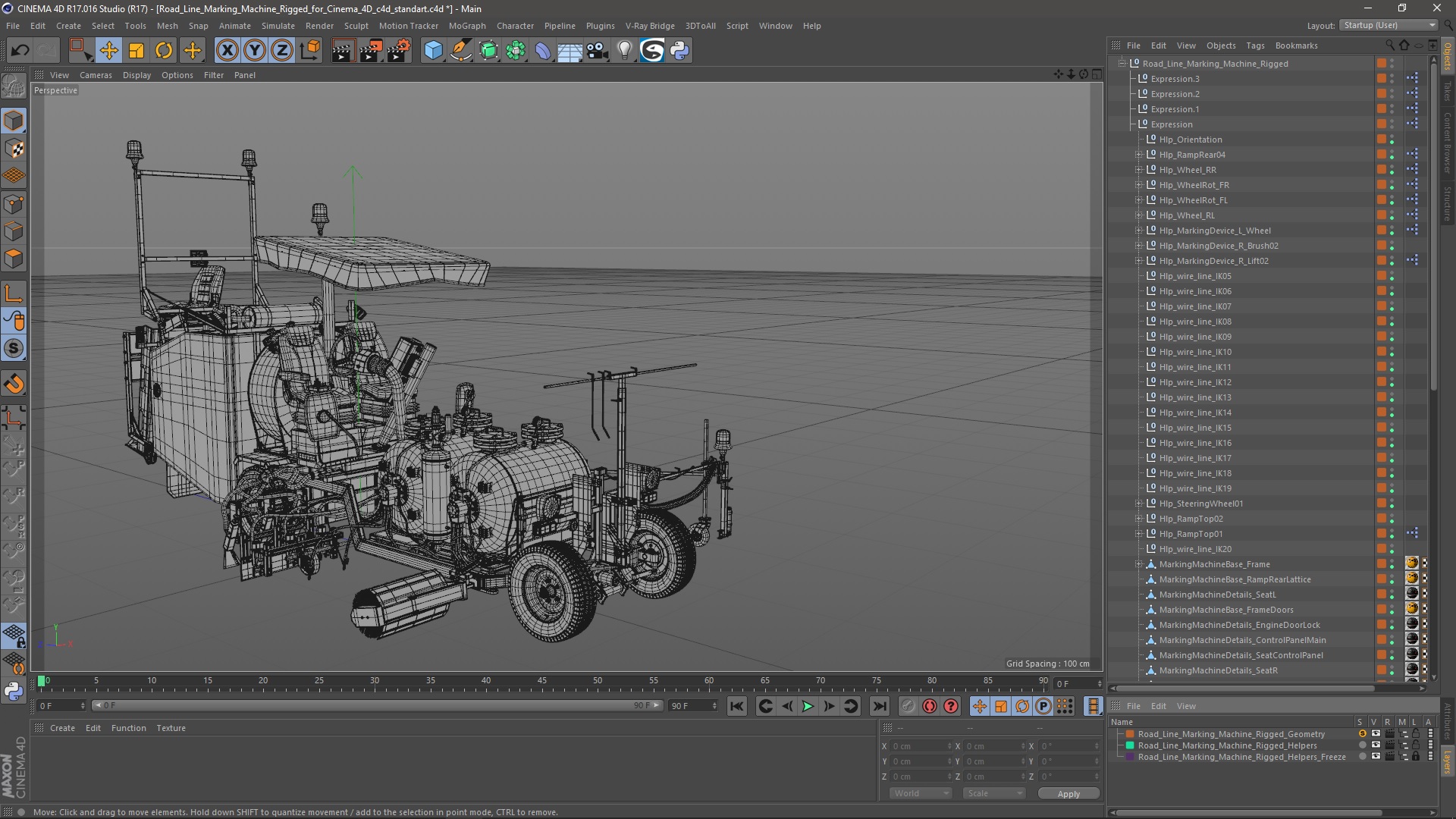The width and height of the screenshot is (1456, 819).
Task: Click timeline ruler at frame 45
Action: point(542,682)
